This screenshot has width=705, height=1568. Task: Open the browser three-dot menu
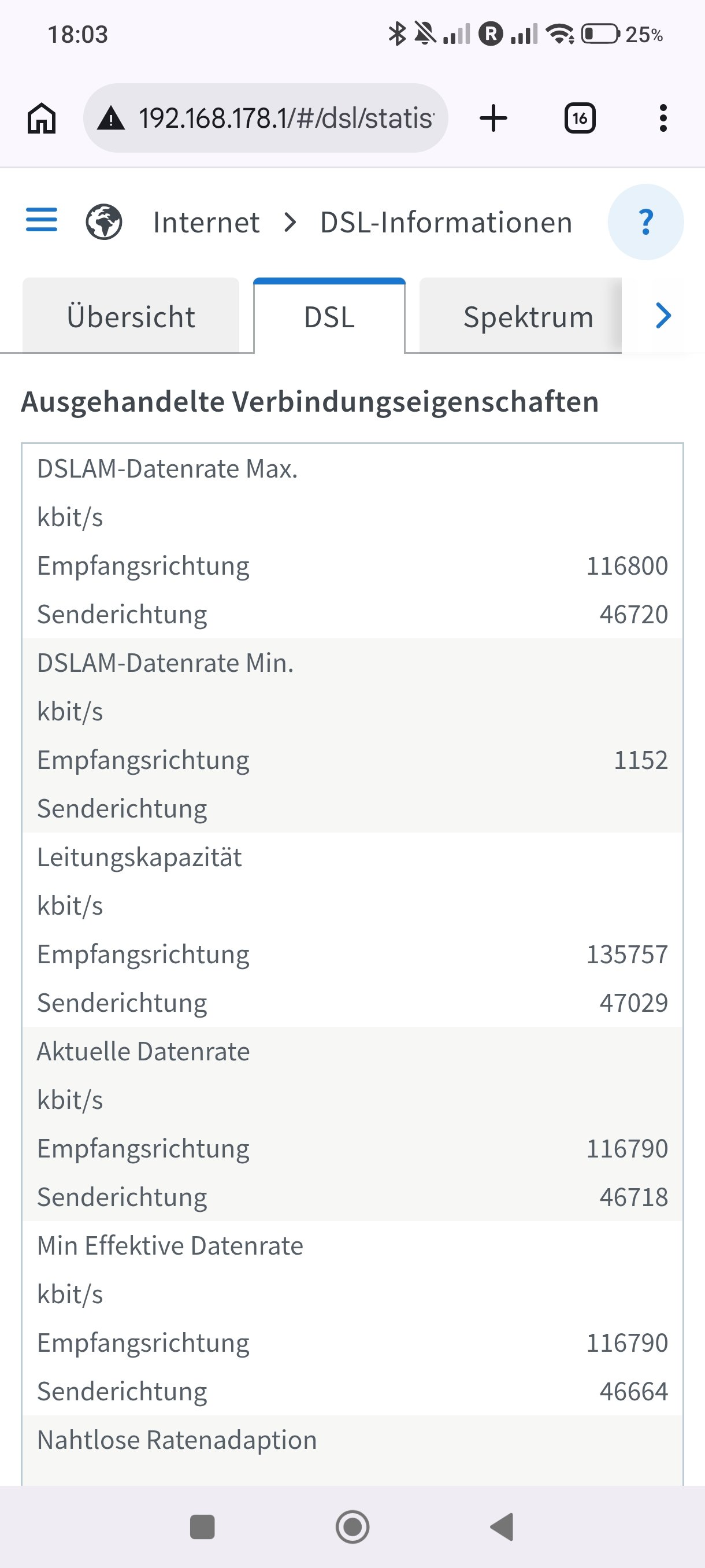click(x=663, y=118)
